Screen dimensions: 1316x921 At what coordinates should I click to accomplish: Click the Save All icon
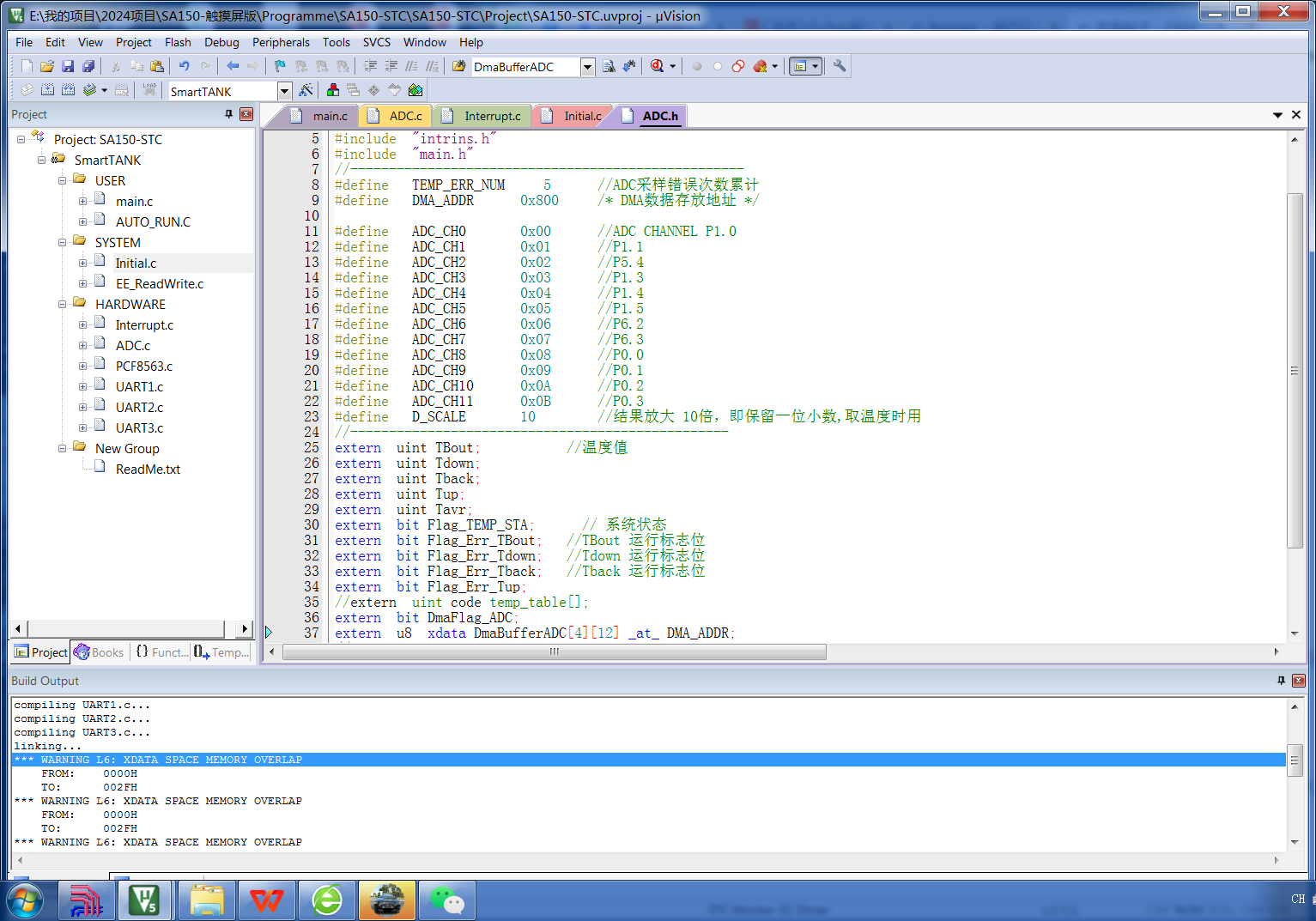88,66
